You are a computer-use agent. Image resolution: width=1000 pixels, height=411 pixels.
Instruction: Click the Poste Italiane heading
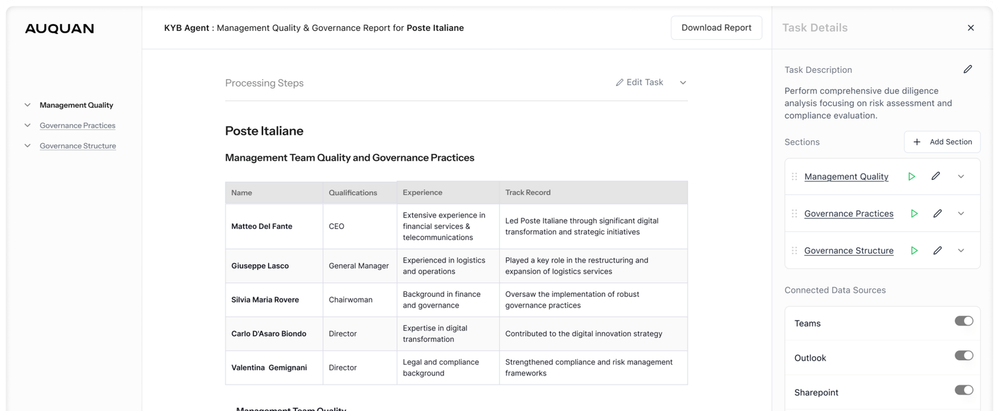coord(264,131)
